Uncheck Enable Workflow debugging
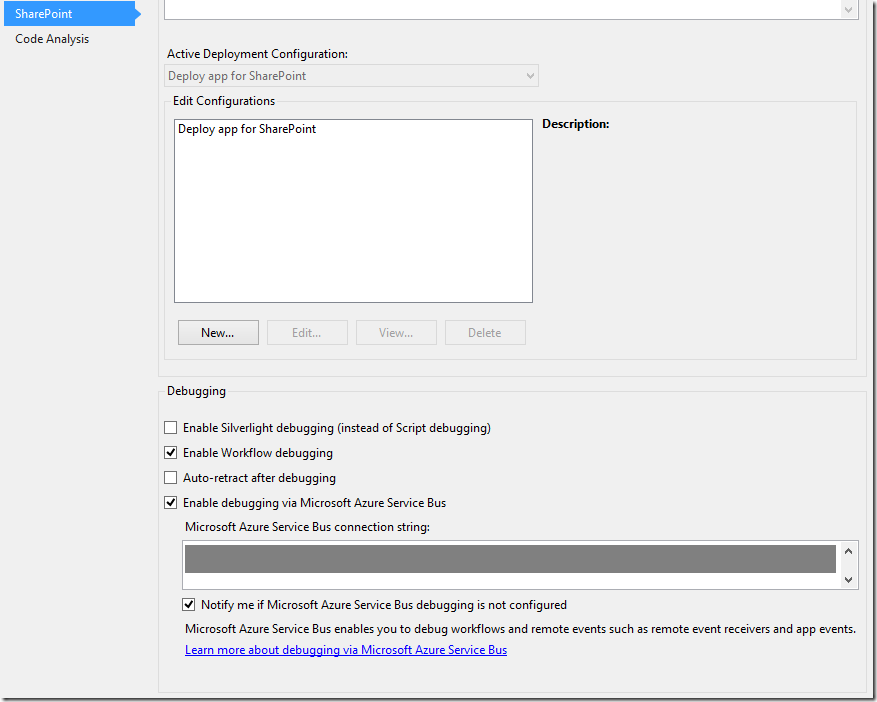 tap(171, 453)
